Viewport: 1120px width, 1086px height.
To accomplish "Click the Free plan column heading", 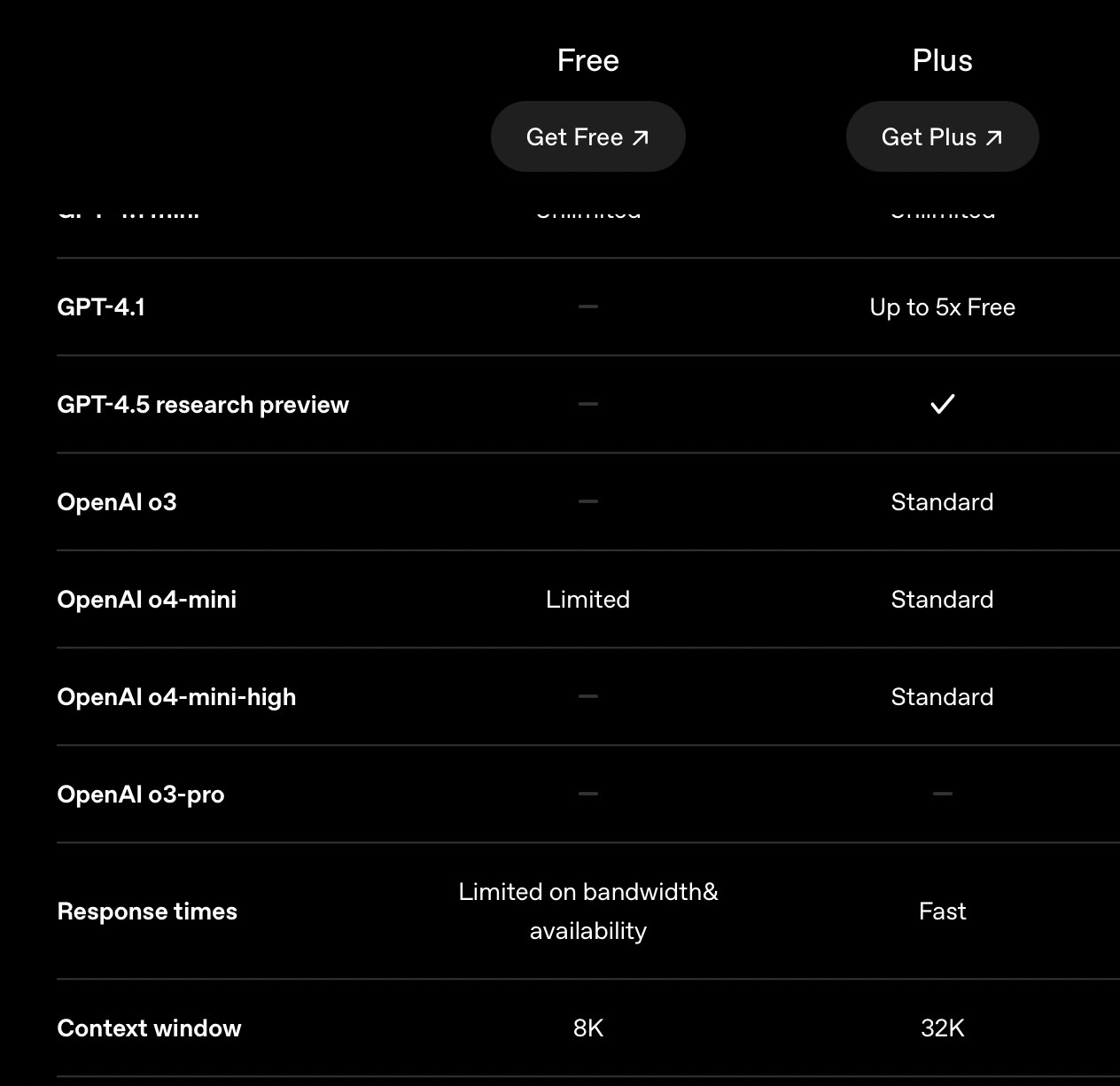I will pos(587,61).
